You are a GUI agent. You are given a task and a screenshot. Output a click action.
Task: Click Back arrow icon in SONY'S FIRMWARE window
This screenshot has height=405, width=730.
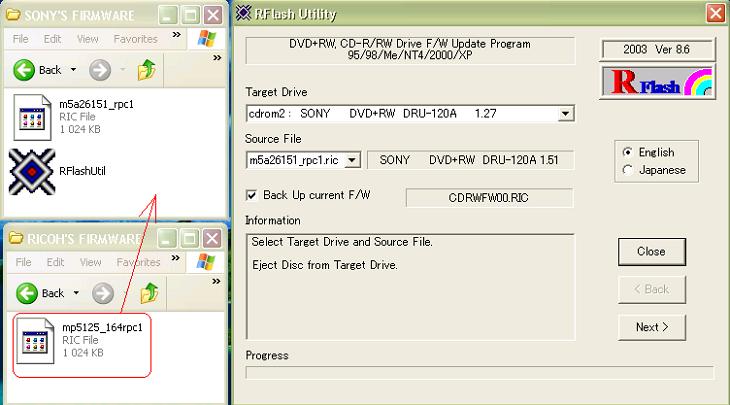click(24, 70)
